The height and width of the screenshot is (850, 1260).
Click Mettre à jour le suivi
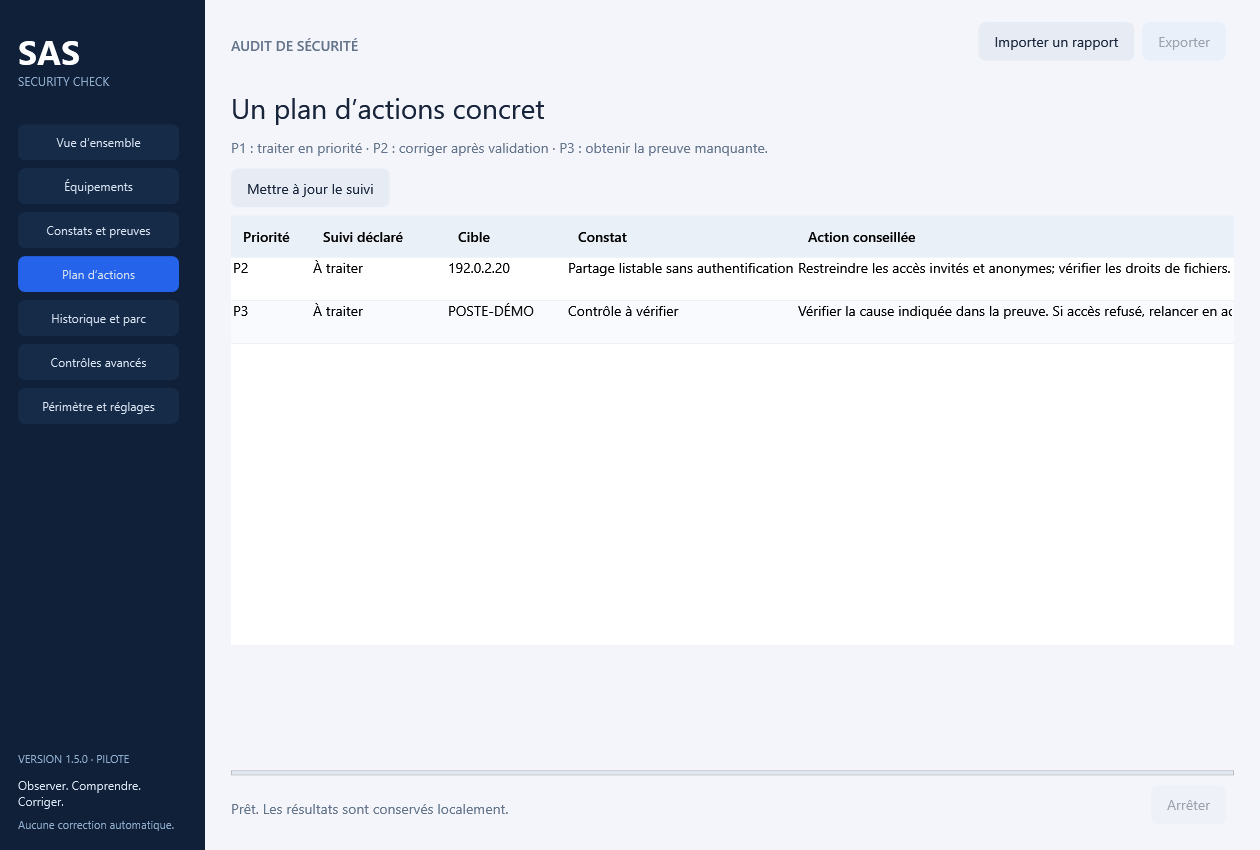[x=310, y=188]
